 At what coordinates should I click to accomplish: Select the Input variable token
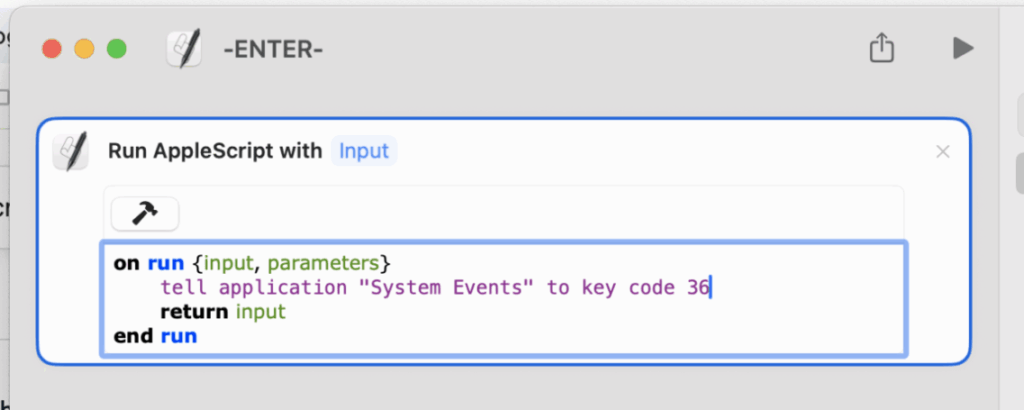(364, 151)
